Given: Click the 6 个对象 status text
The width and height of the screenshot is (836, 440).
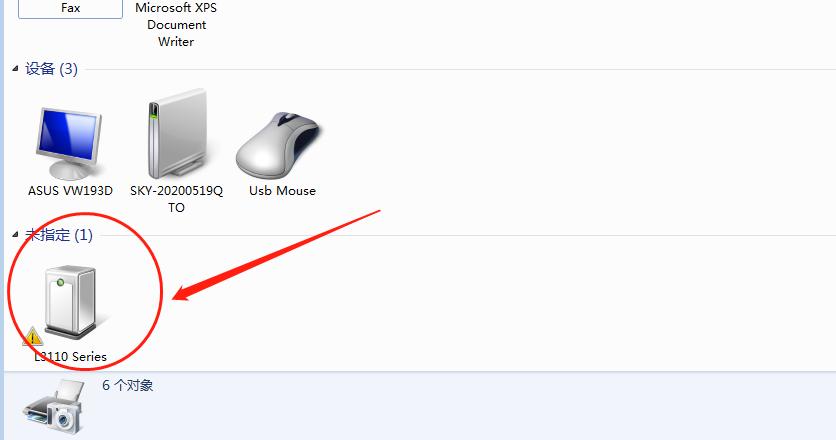Looking at the screenshot, I should pos(127,385).
